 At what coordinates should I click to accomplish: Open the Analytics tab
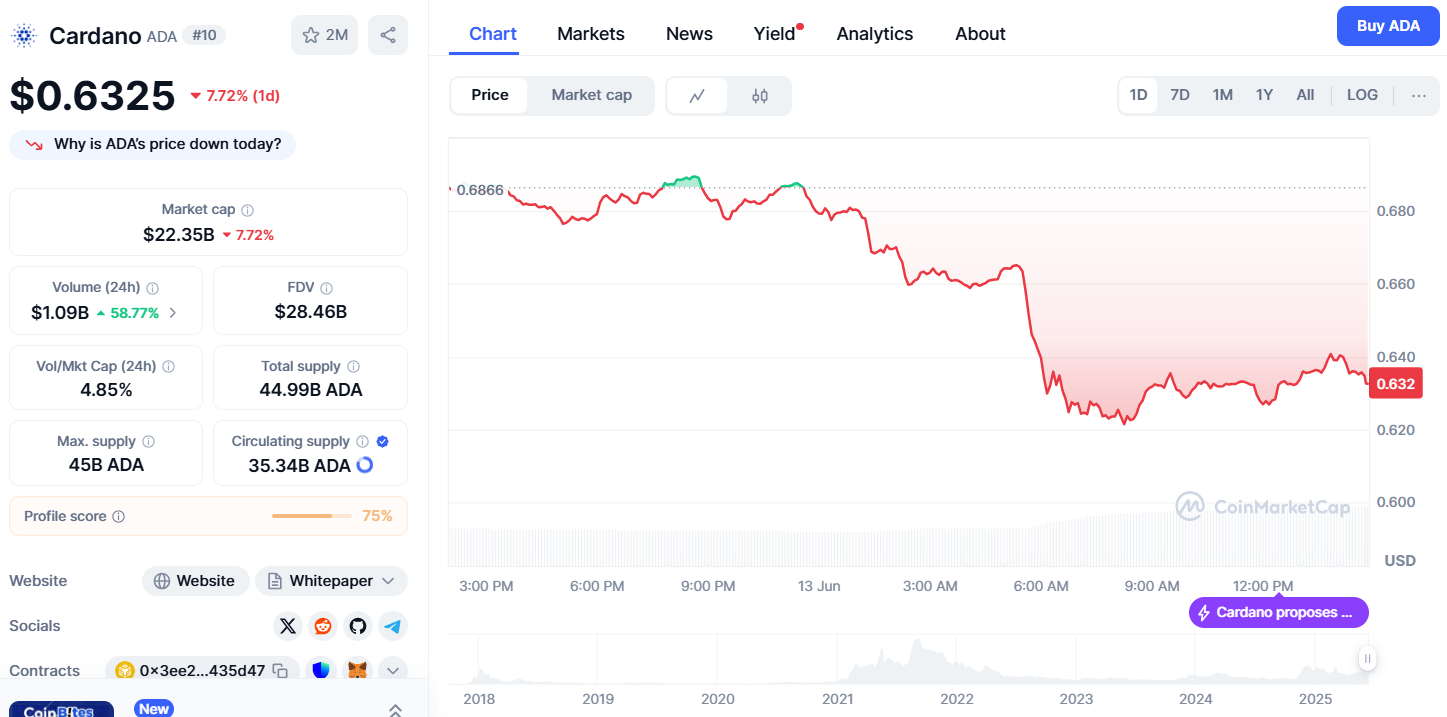click(874, 34)
